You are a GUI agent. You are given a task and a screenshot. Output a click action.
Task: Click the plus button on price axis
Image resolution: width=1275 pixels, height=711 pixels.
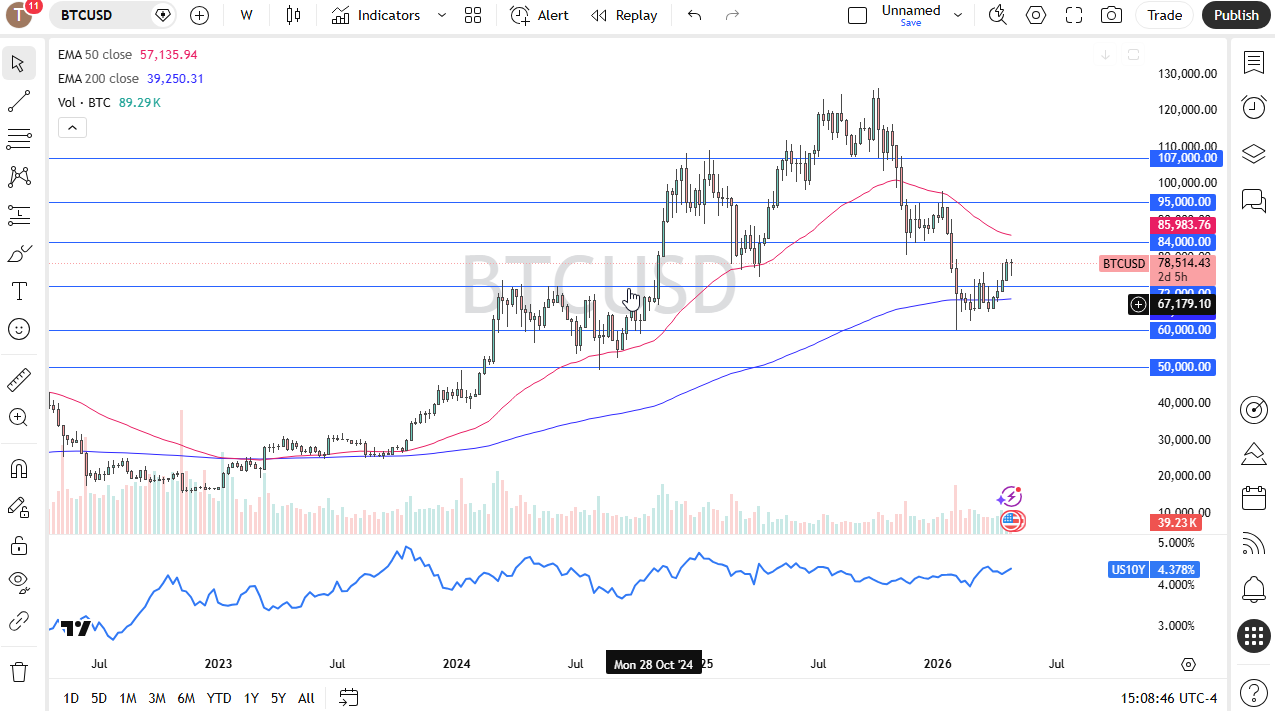1138,303
